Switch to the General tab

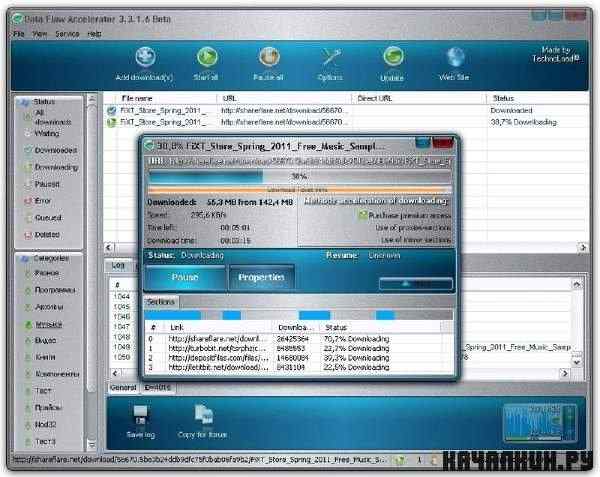(123, 387)
